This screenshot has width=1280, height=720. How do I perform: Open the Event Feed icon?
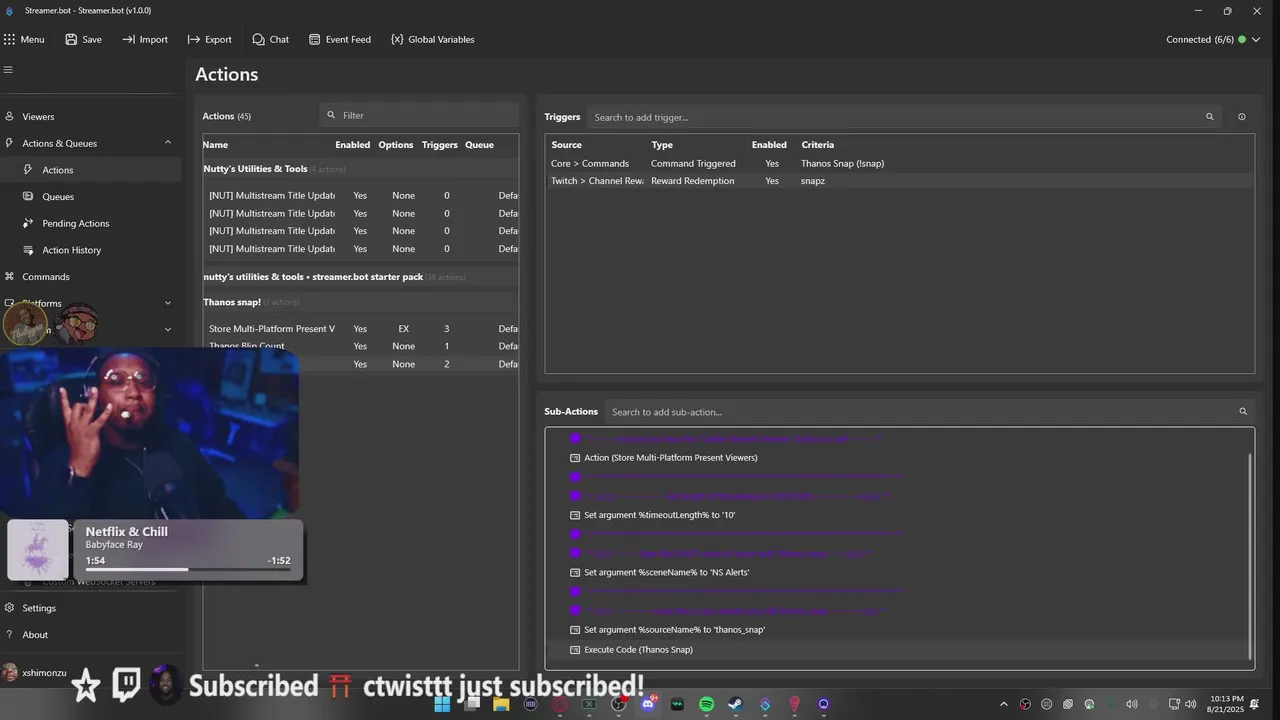[315, 40]
